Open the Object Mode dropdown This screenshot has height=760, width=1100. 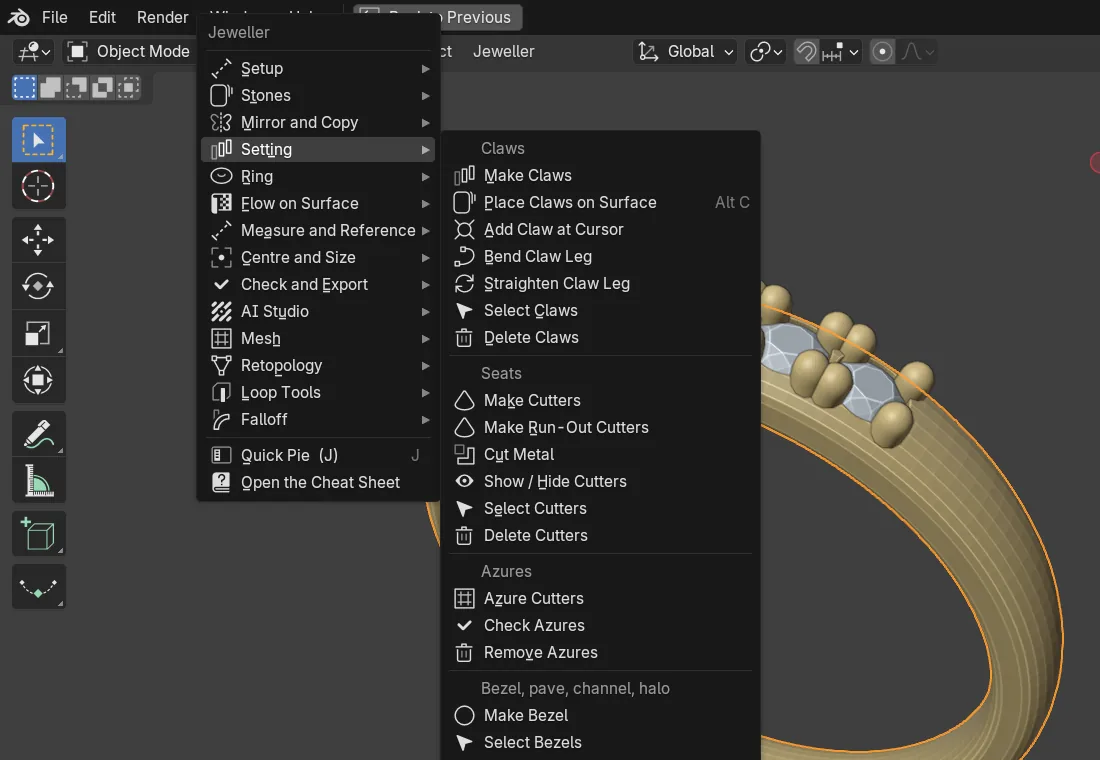pos(128,51)
